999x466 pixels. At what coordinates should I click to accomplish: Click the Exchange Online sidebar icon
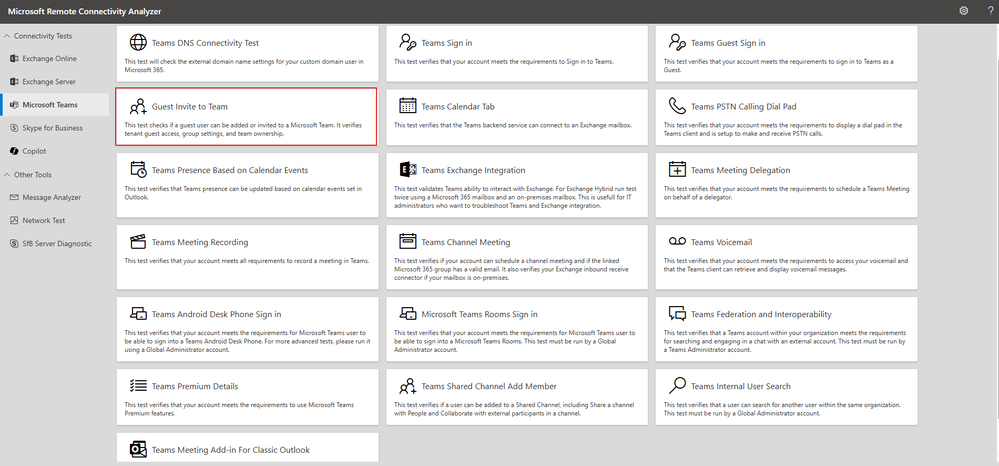click(x=14, y=59)
